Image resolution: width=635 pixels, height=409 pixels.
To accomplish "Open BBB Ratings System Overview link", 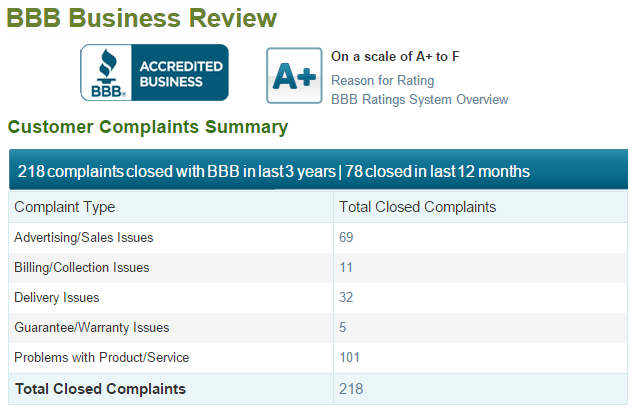I will tap(420, 99).
